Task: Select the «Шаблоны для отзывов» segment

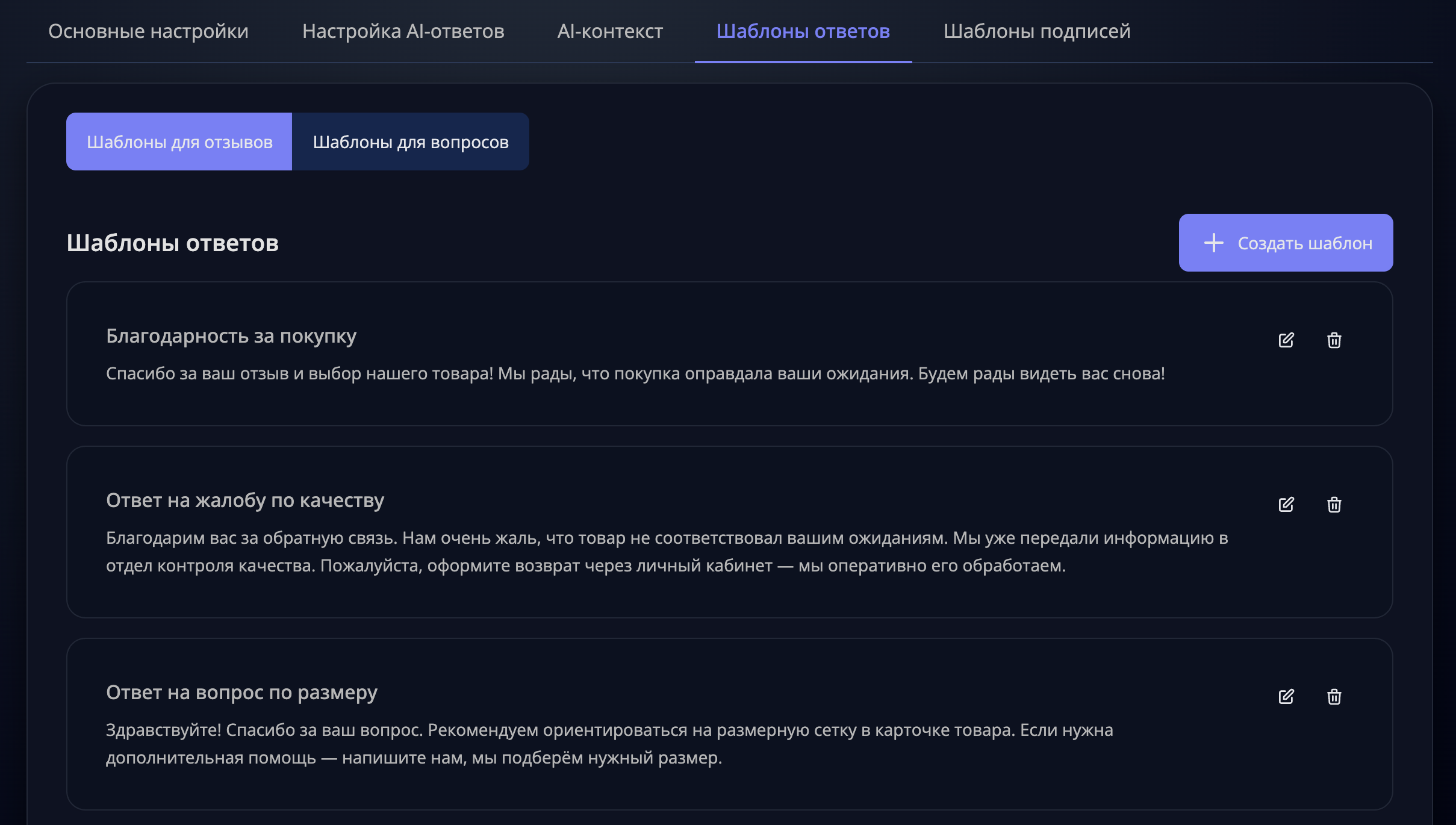Action: (179, 142)
